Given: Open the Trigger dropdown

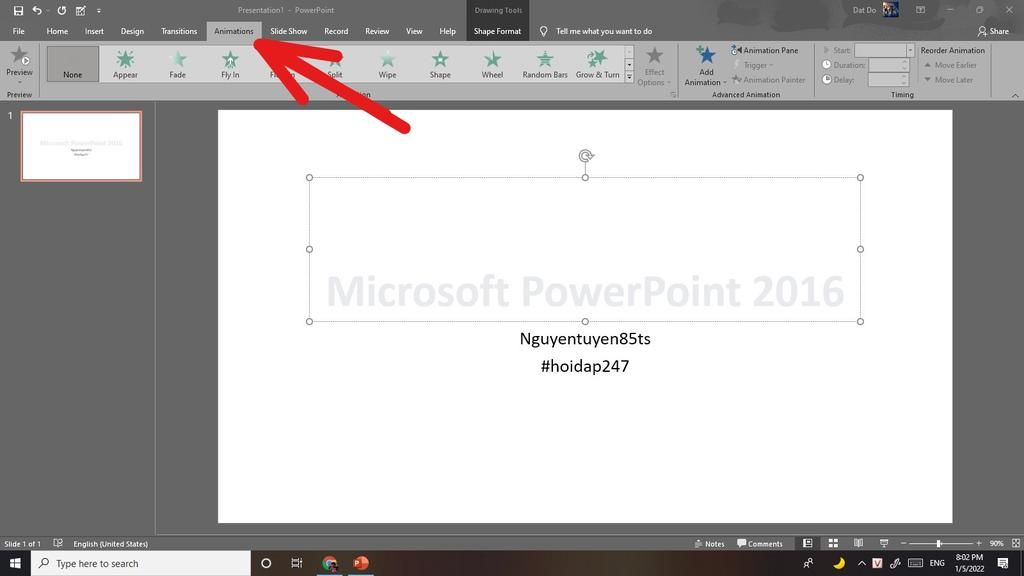Looking at the screenshot, I should tap(754, 65).
